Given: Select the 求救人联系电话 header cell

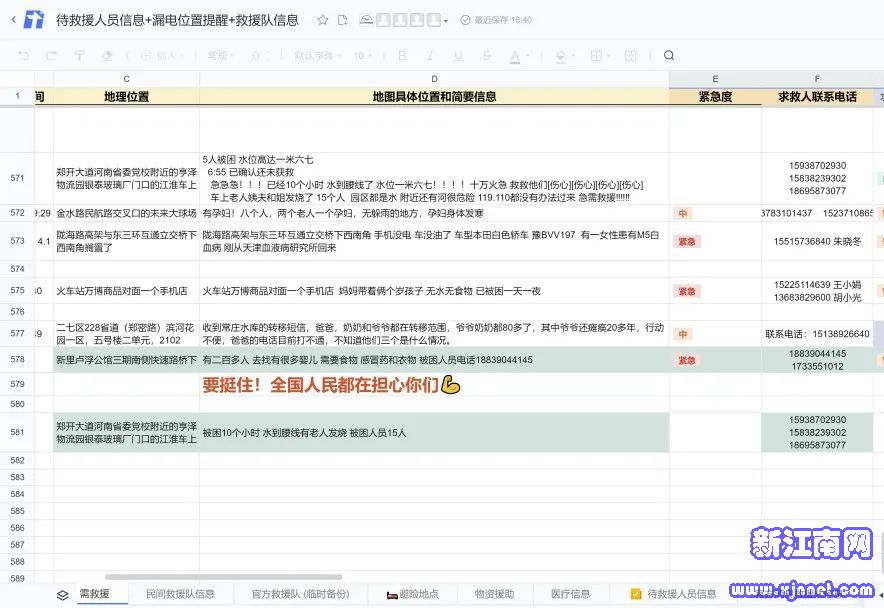Looking at the screenshot, I should tap(817, 96).
